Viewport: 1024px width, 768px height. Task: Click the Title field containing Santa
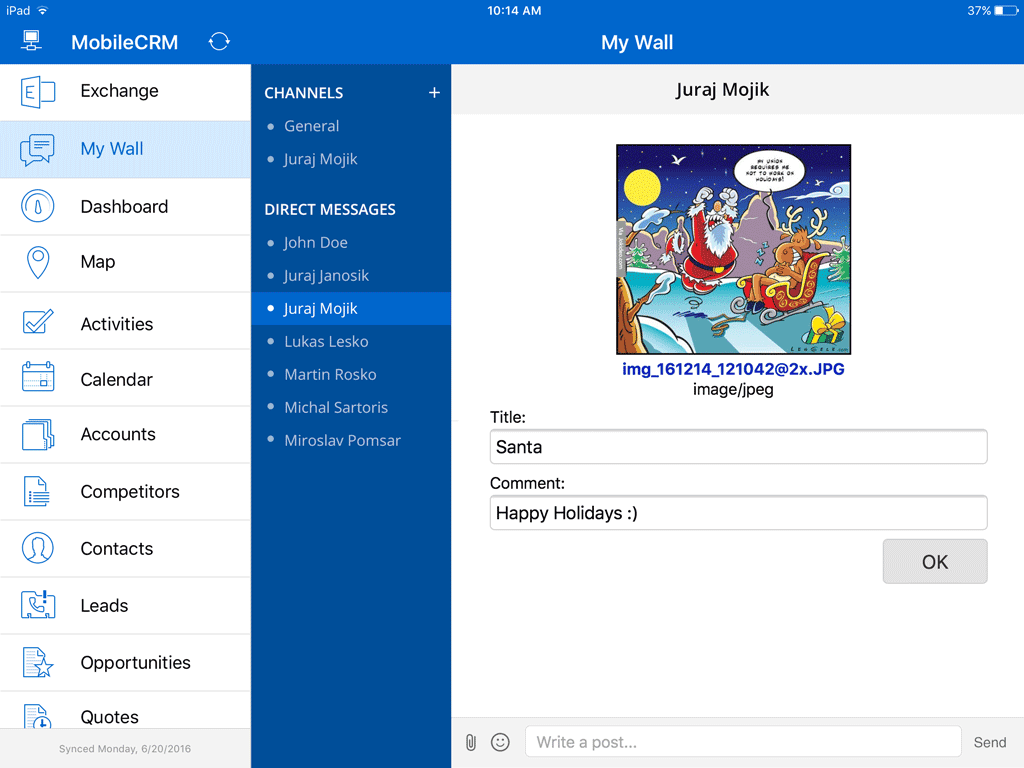click(738, 447)
